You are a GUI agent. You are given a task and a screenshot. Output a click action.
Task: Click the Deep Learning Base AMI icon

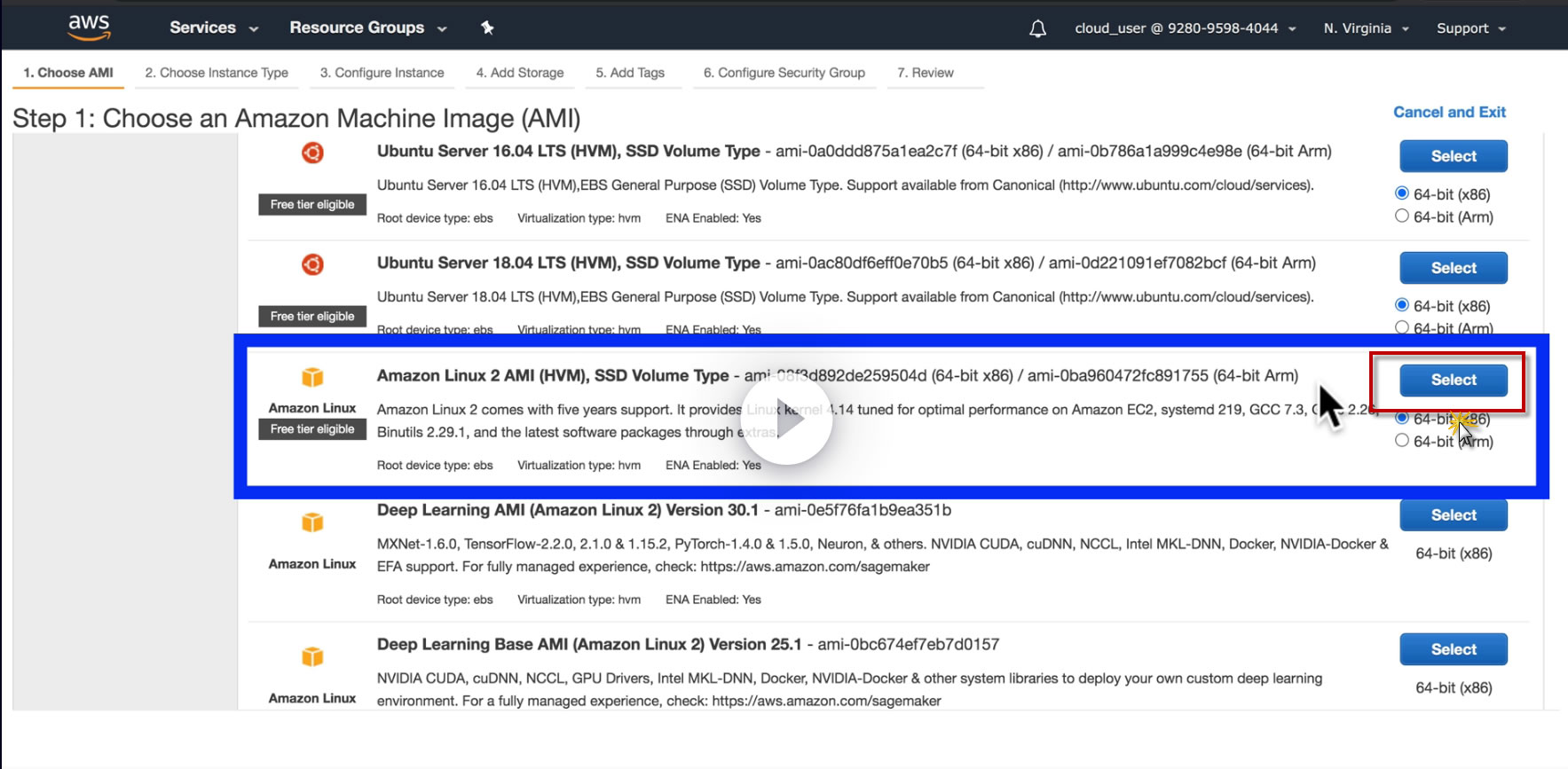[312, 656]
